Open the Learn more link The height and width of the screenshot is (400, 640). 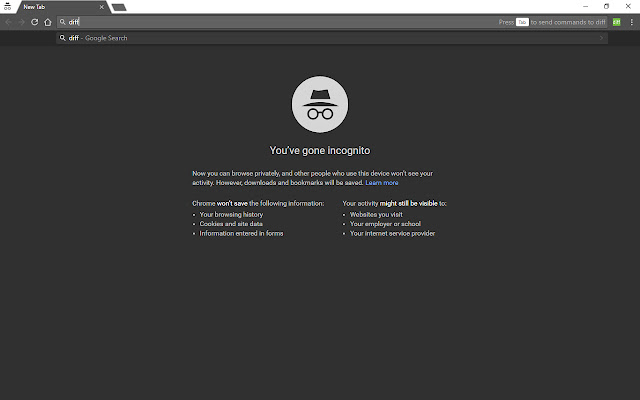(382, 182)
